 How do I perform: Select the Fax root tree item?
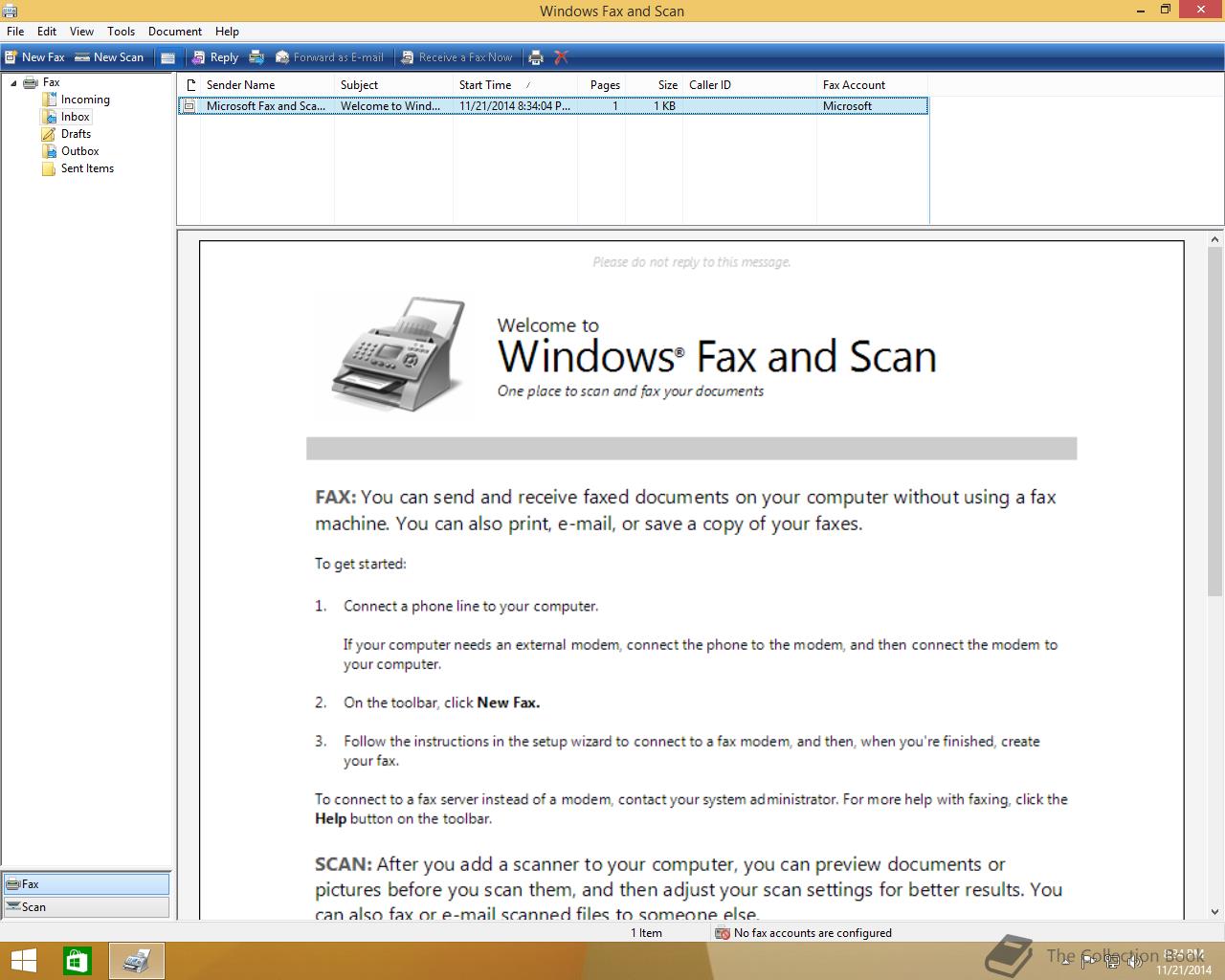[52, 82]
